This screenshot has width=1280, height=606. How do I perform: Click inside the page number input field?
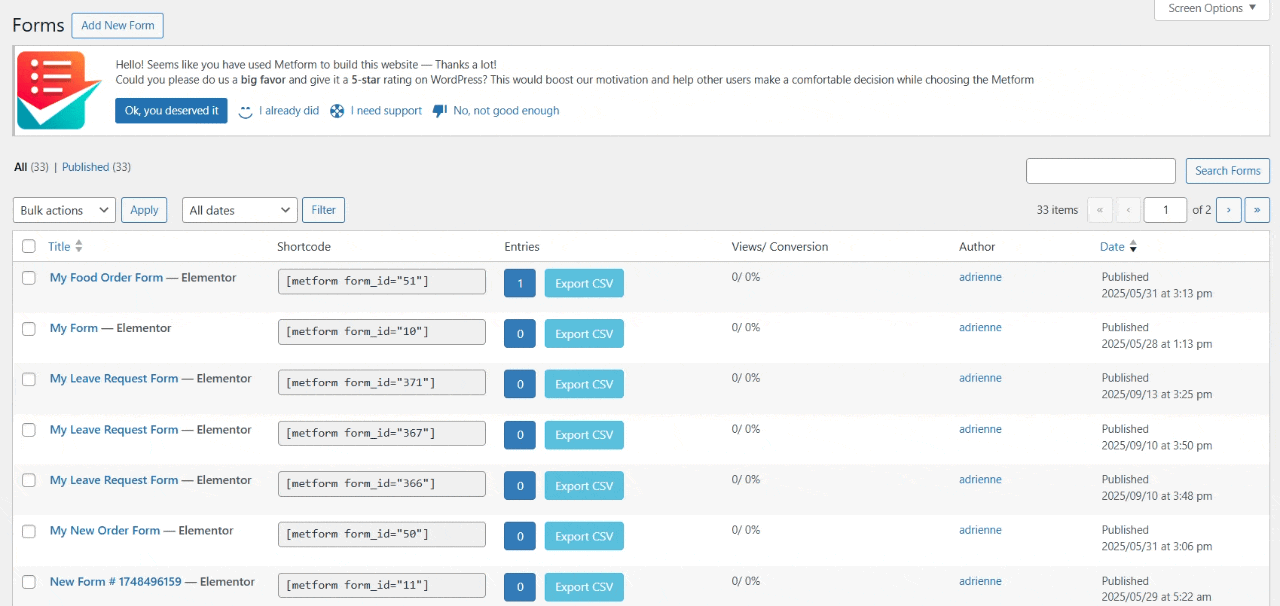coord(1164,210)
